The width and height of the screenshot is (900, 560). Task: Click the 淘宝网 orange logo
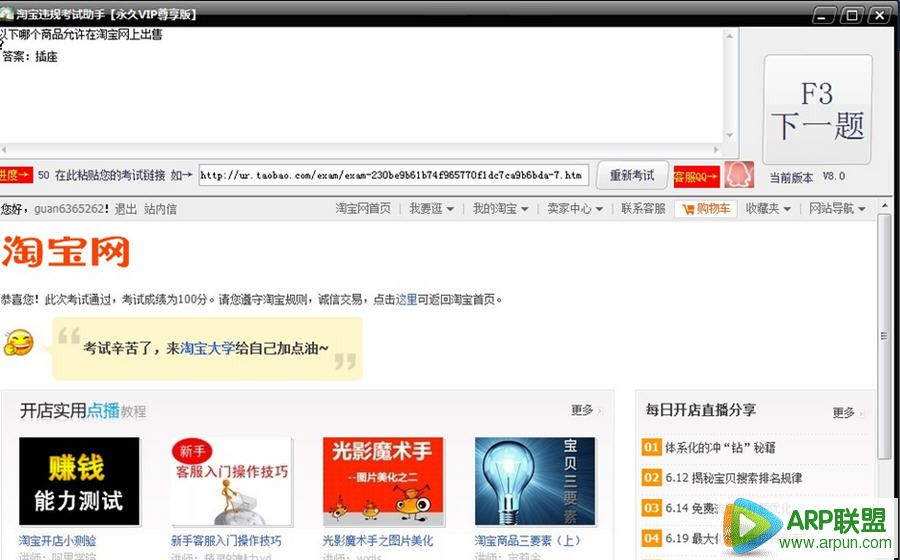click(65, 251)
